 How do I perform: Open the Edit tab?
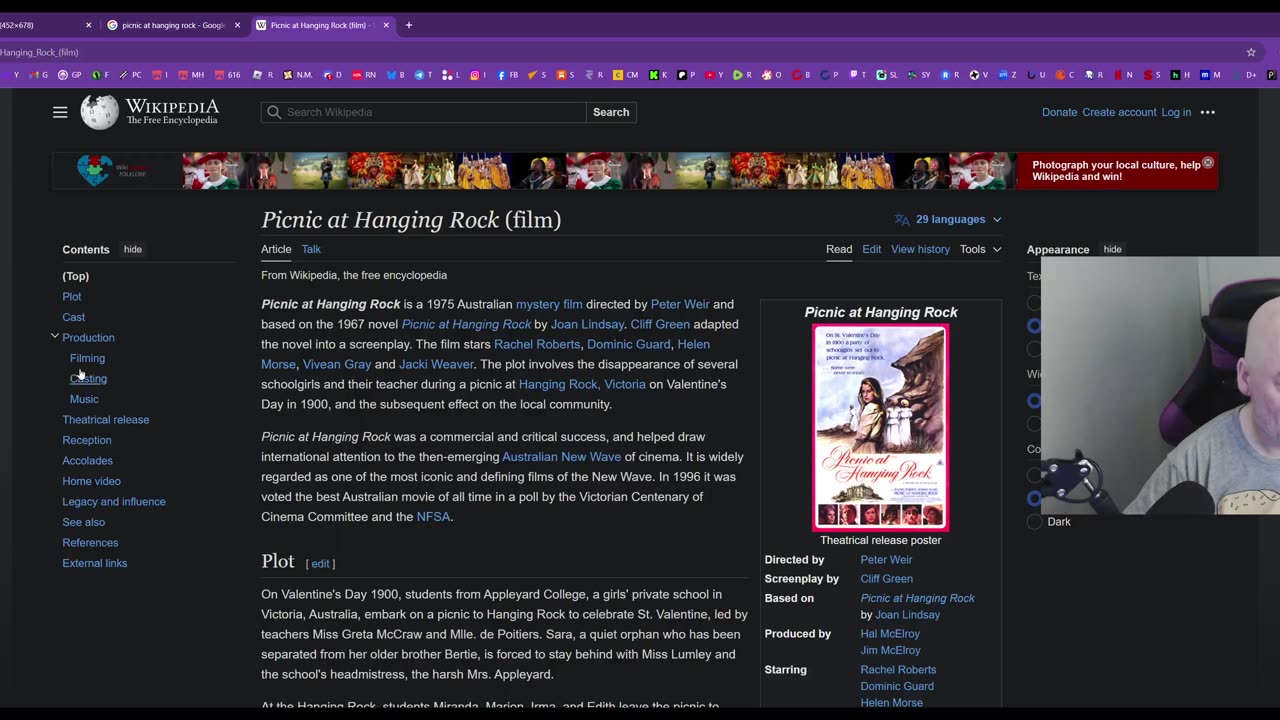click(x=872, y=249)
